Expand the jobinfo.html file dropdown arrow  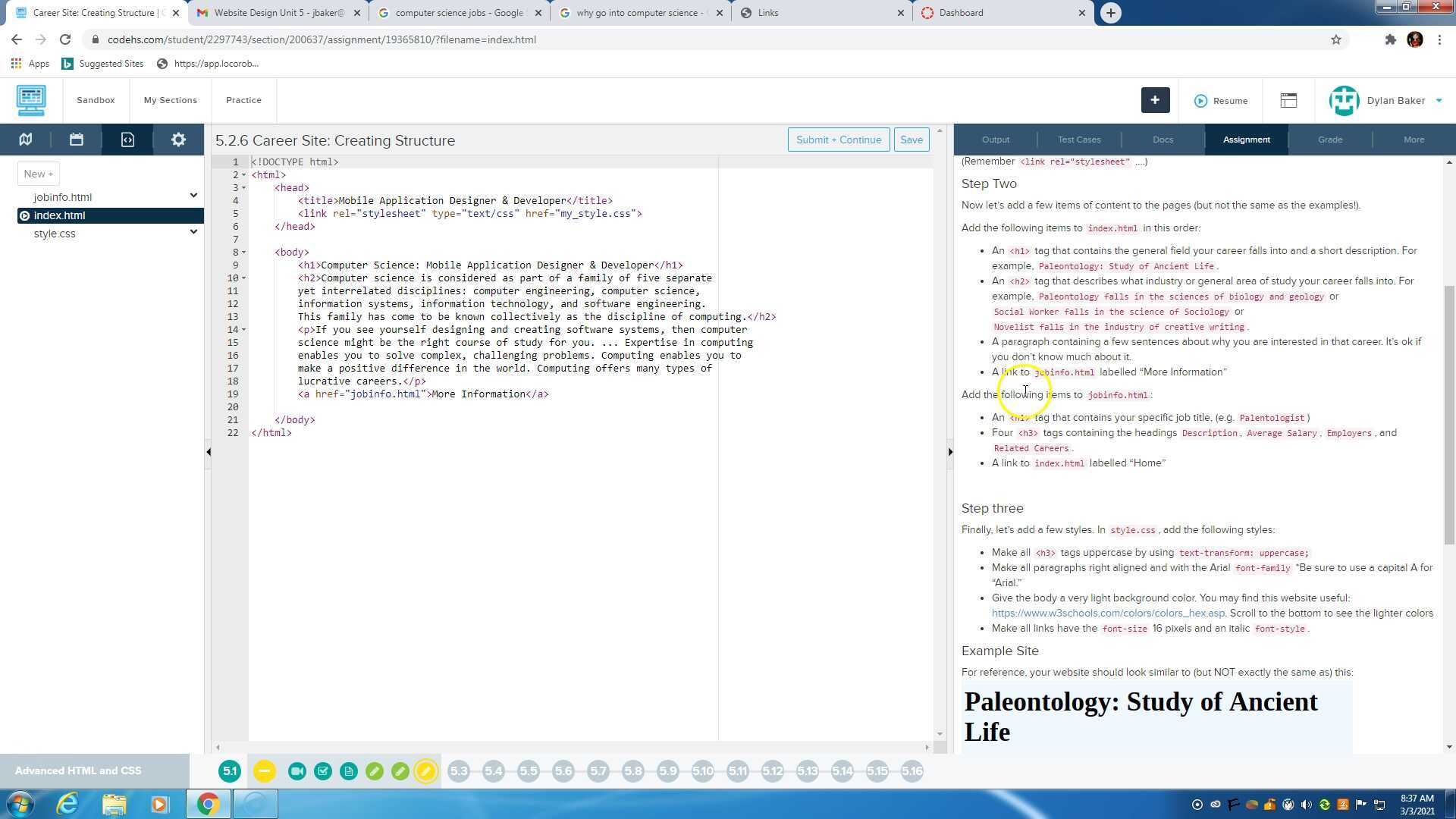coord(193,196)
